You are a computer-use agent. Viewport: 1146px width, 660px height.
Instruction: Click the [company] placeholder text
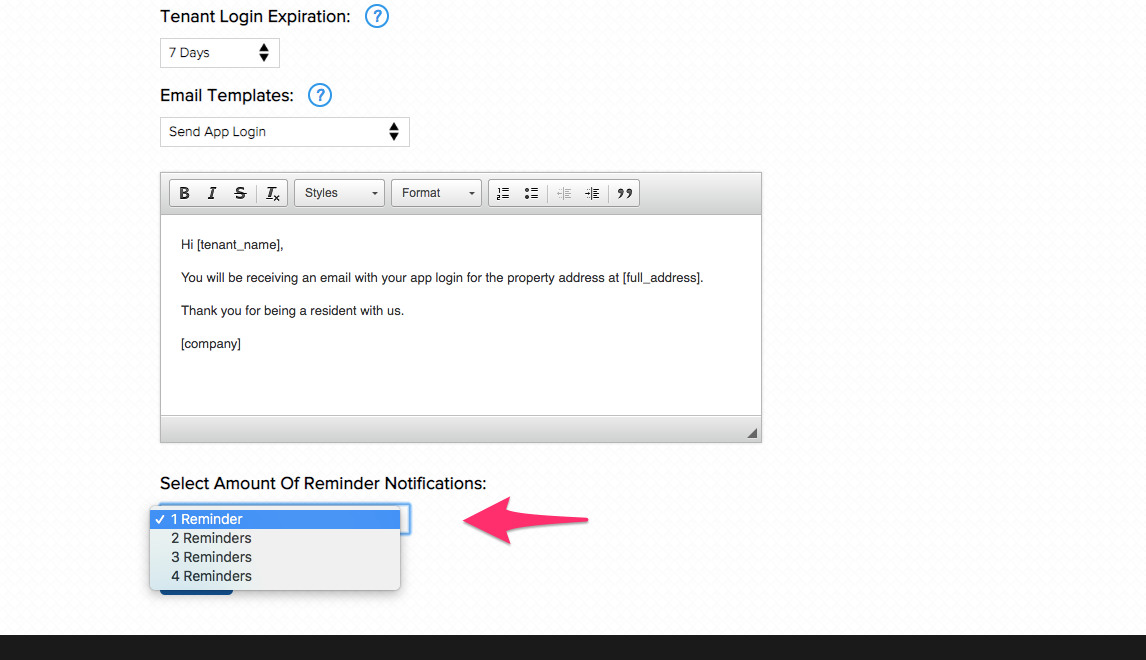click(x=210, y=344)
